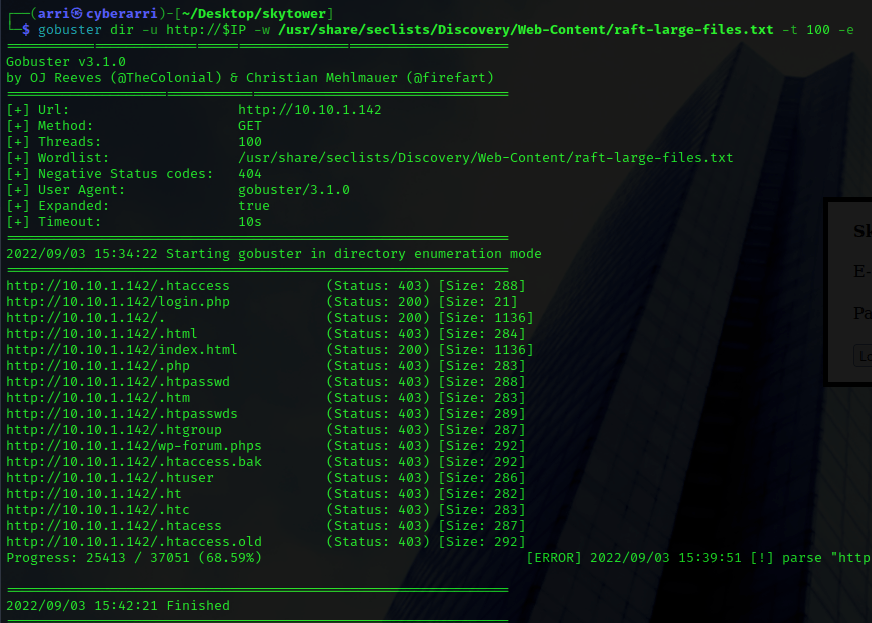Click the Finished timestamp line

[x=118, y=605]
